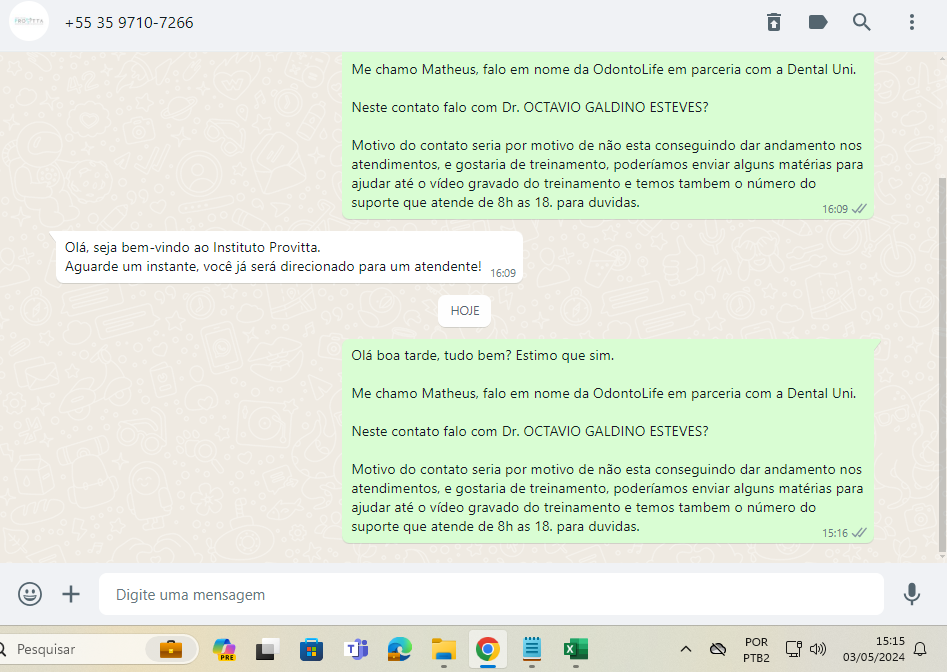Screen dimensions: 947x672
Task: Open network status tray icon
Action: 793,649
